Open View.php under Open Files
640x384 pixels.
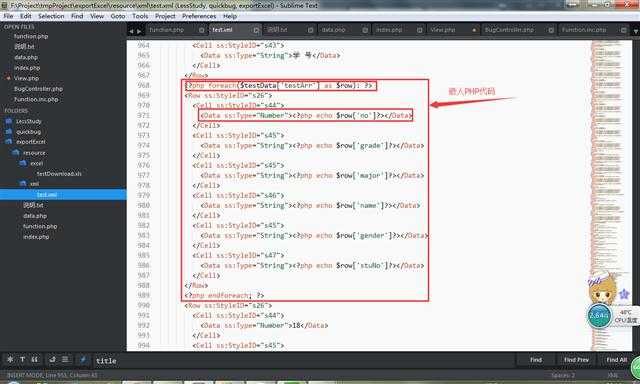click(x=26, y=78)
